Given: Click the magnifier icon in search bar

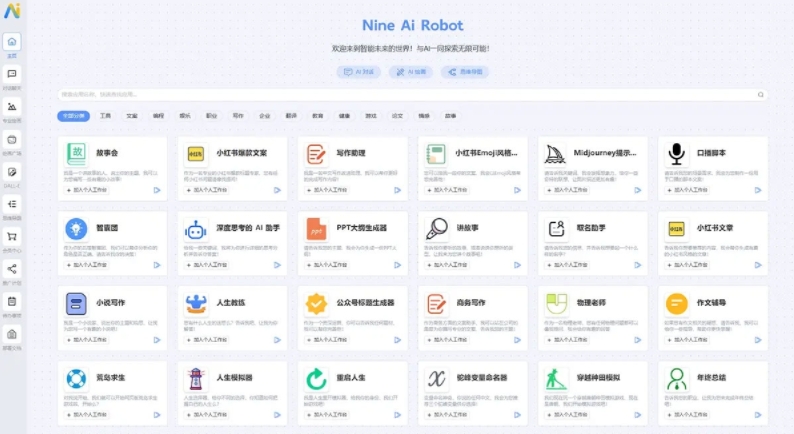Looking at the screenshot, I should (762, 94).
